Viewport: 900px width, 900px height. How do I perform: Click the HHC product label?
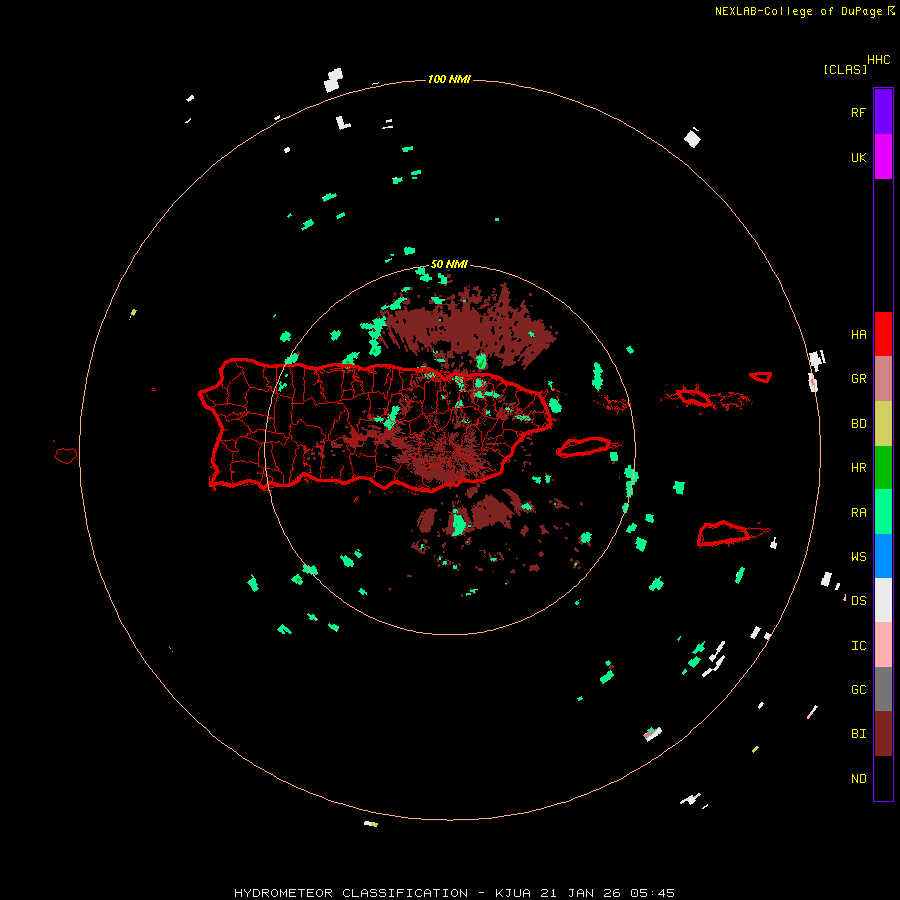(879, 60)
